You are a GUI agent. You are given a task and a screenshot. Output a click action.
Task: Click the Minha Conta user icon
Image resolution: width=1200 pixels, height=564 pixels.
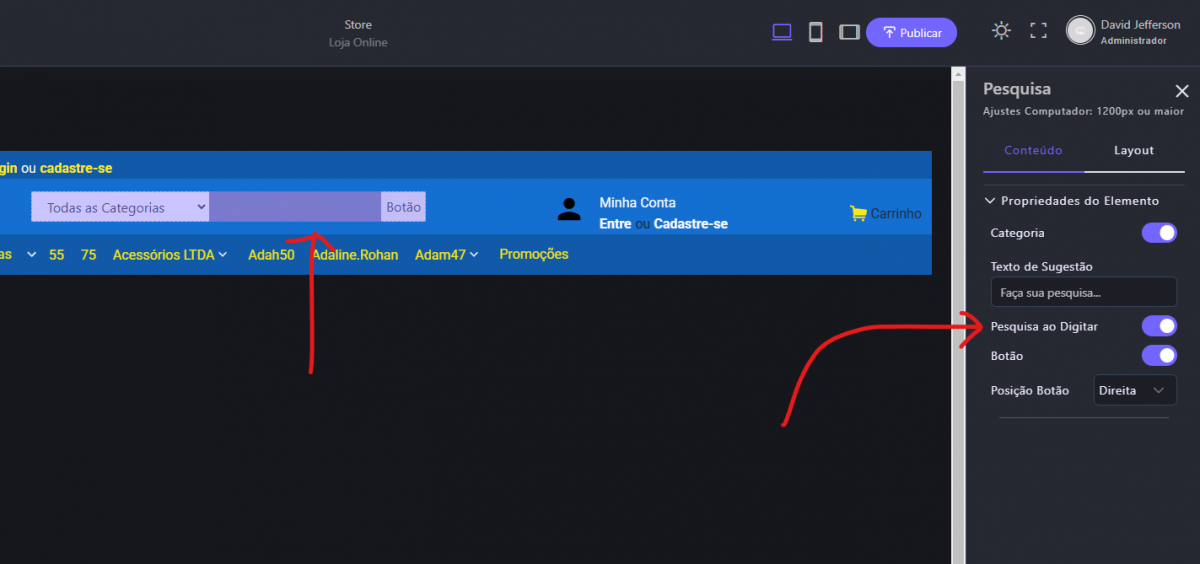point(569,209)
